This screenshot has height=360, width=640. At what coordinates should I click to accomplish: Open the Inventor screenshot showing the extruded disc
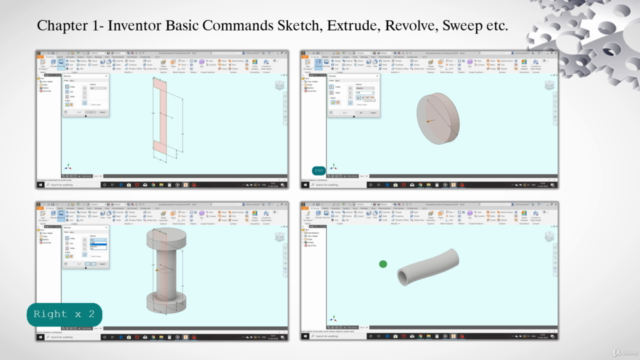tap(429, 119)
